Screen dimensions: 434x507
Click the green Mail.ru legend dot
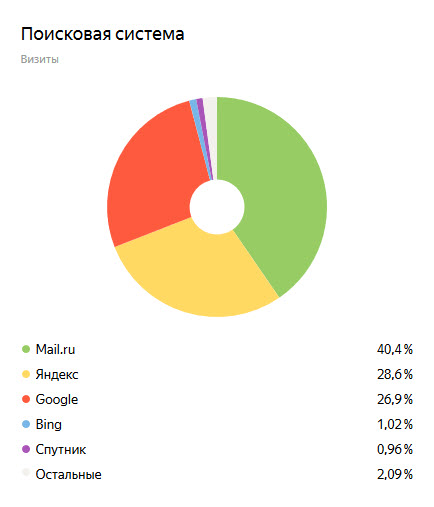(26, 349)
